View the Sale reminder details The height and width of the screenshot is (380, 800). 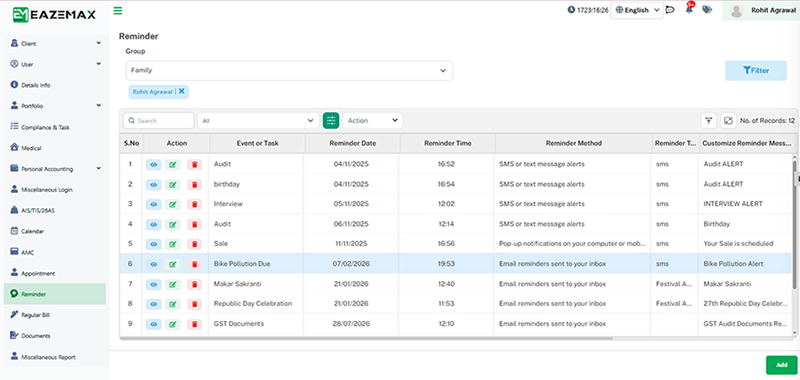pos(154,244)
